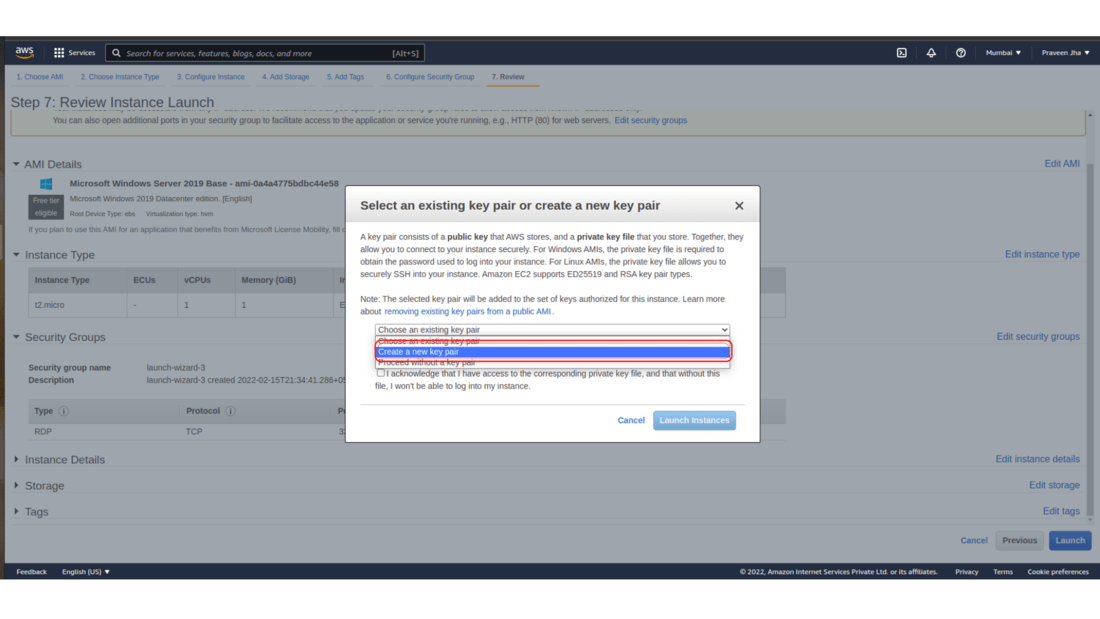Viewport: 1100px width, 619px height.
Task: Click the Previous button
Action: (1019, 540)
